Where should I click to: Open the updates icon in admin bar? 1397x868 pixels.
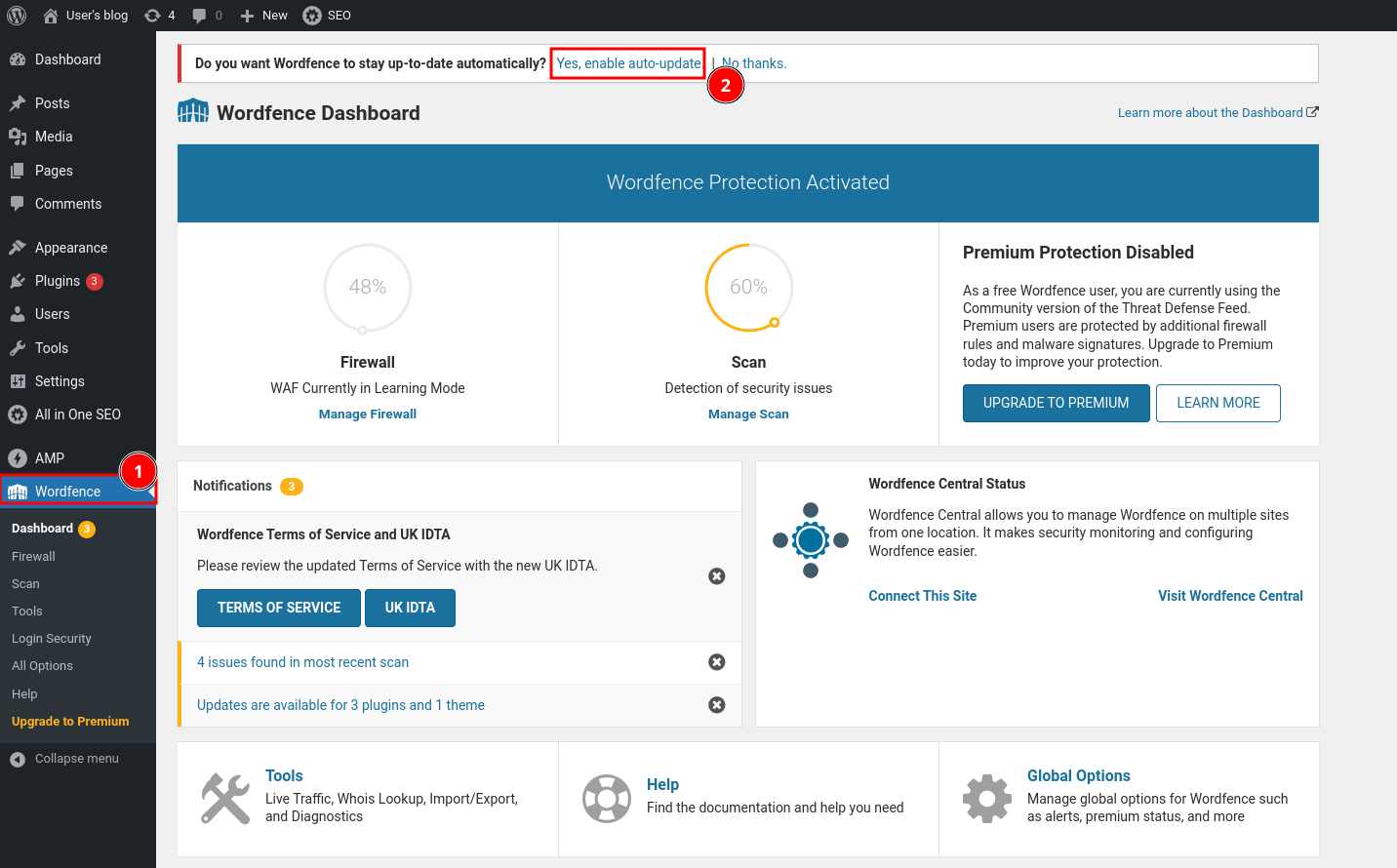click(x=159, y=16)
